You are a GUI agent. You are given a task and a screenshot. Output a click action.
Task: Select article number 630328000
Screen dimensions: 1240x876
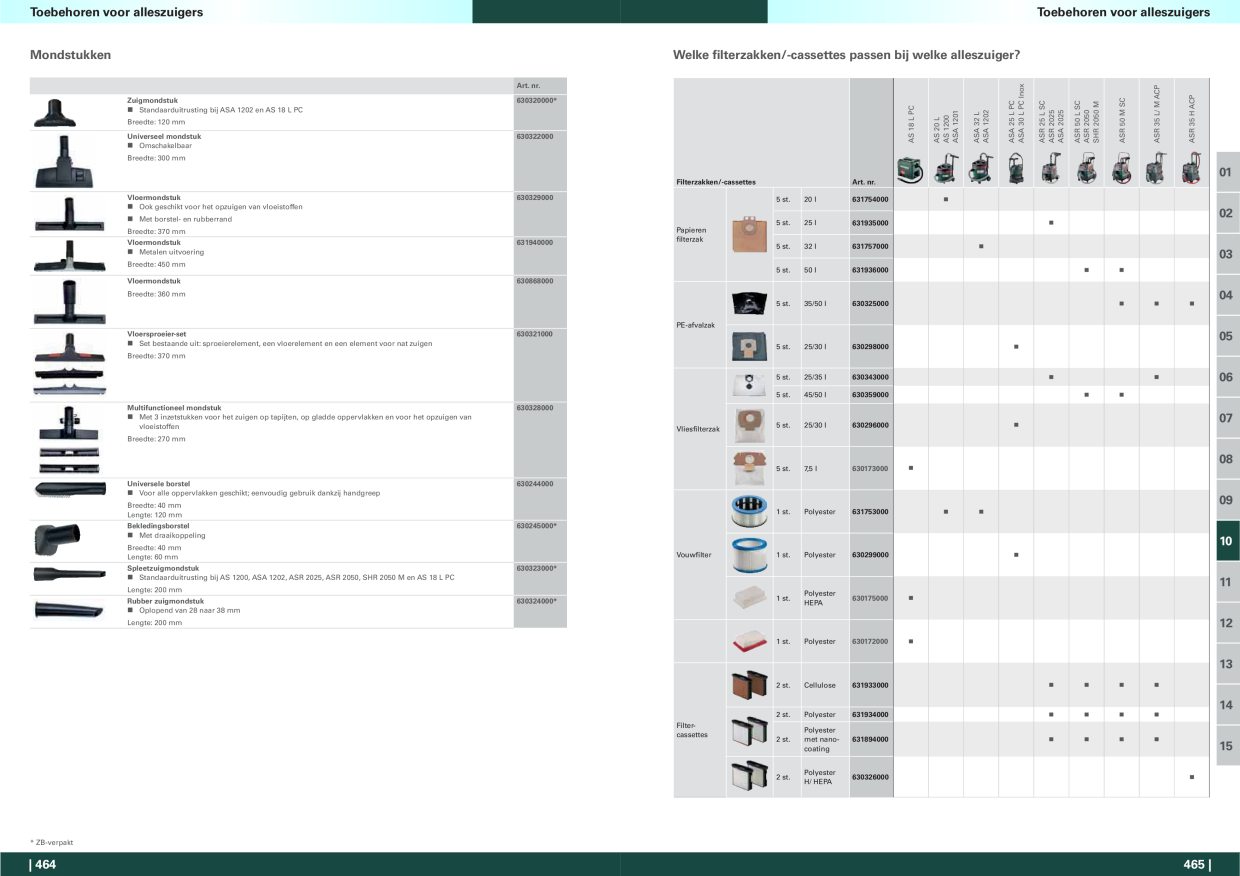click(535, 408)
